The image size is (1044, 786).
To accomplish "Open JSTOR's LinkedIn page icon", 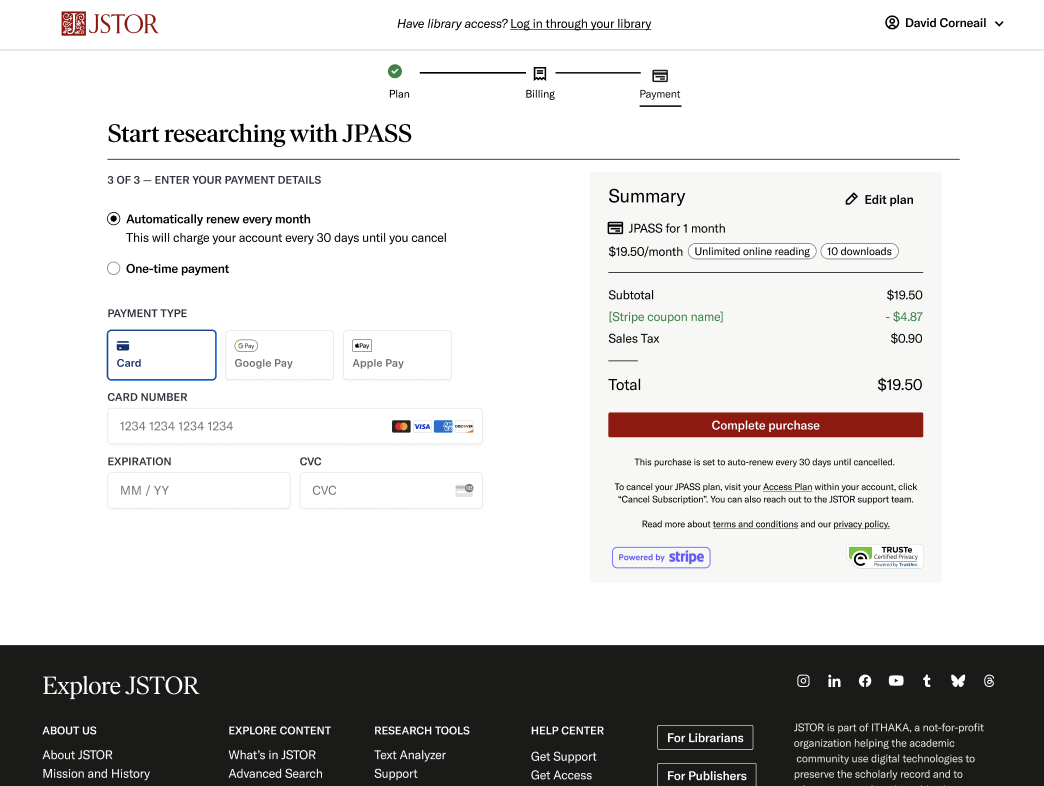I will click(x=834, y=680).
